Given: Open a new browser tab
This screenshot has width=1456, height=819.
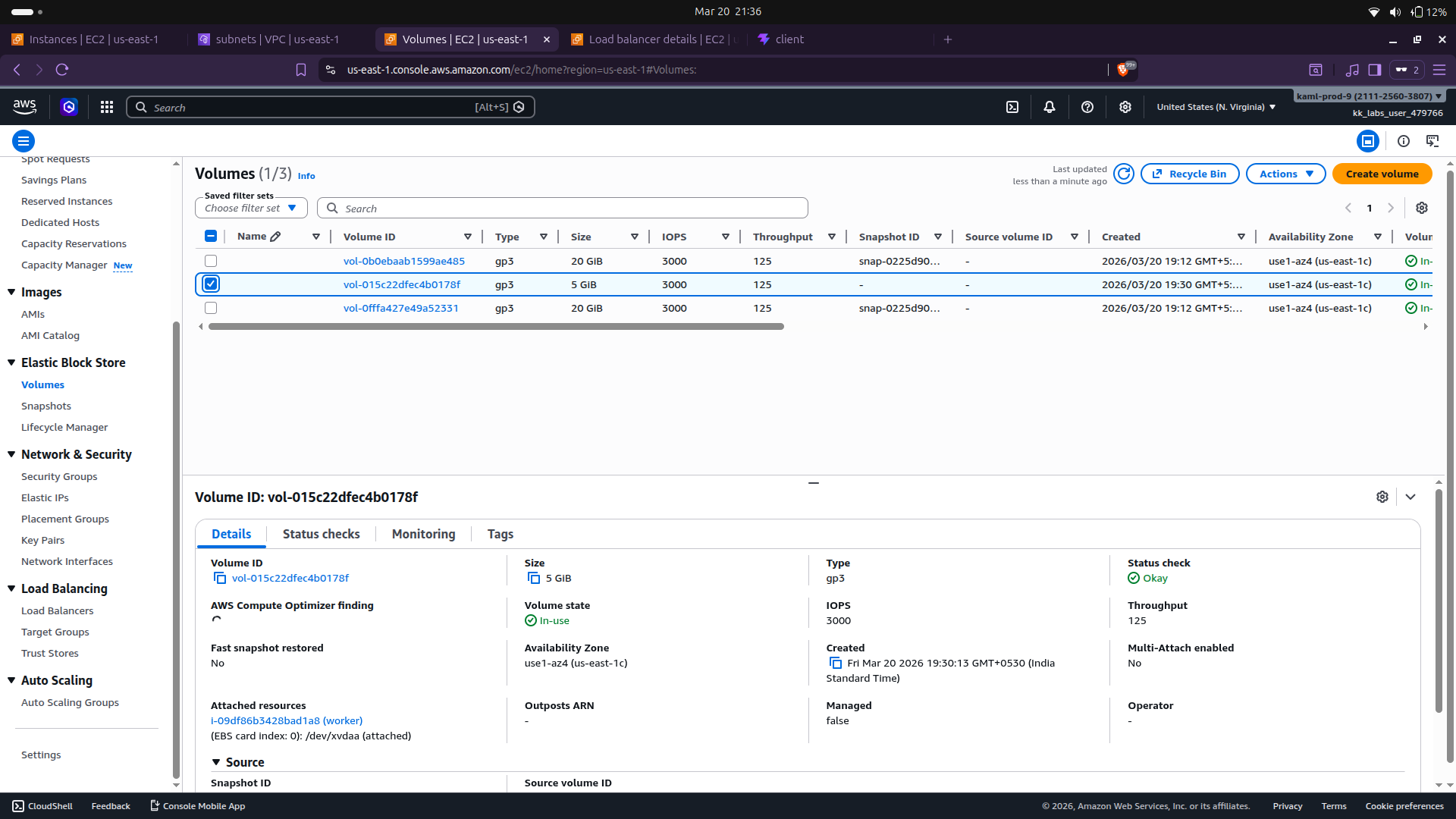Looking at the screenshot, I should click(948, 39).
